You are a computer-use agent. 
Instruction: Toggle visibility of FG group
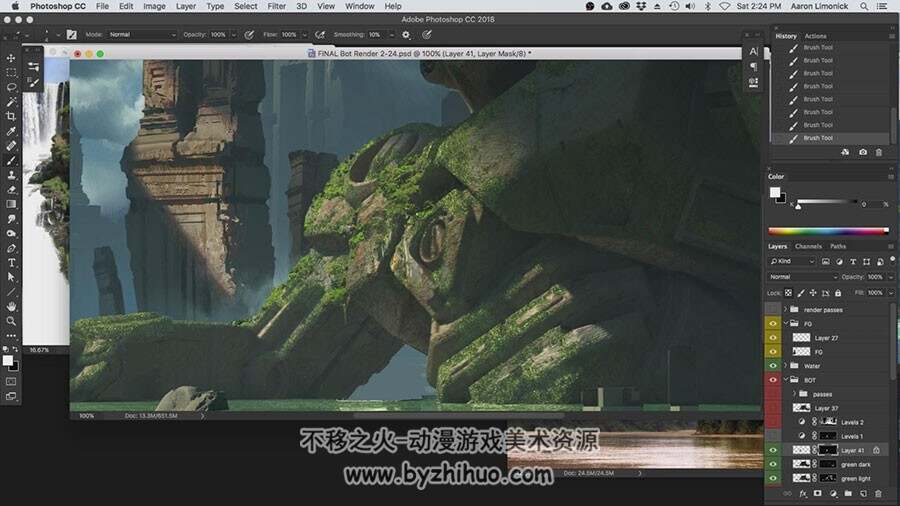pos(773,324)
